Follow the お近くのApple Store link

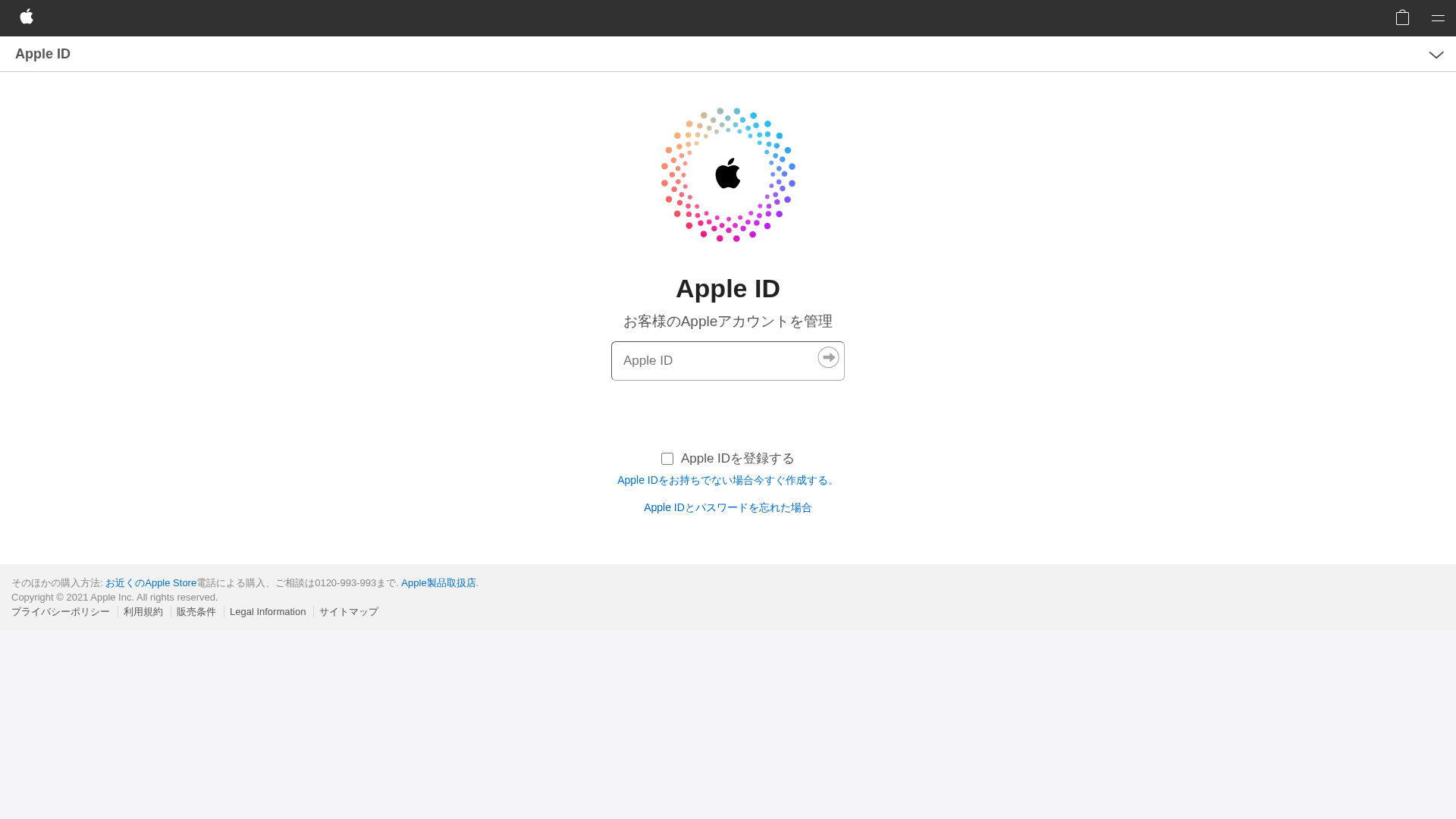tap(151, 583)
